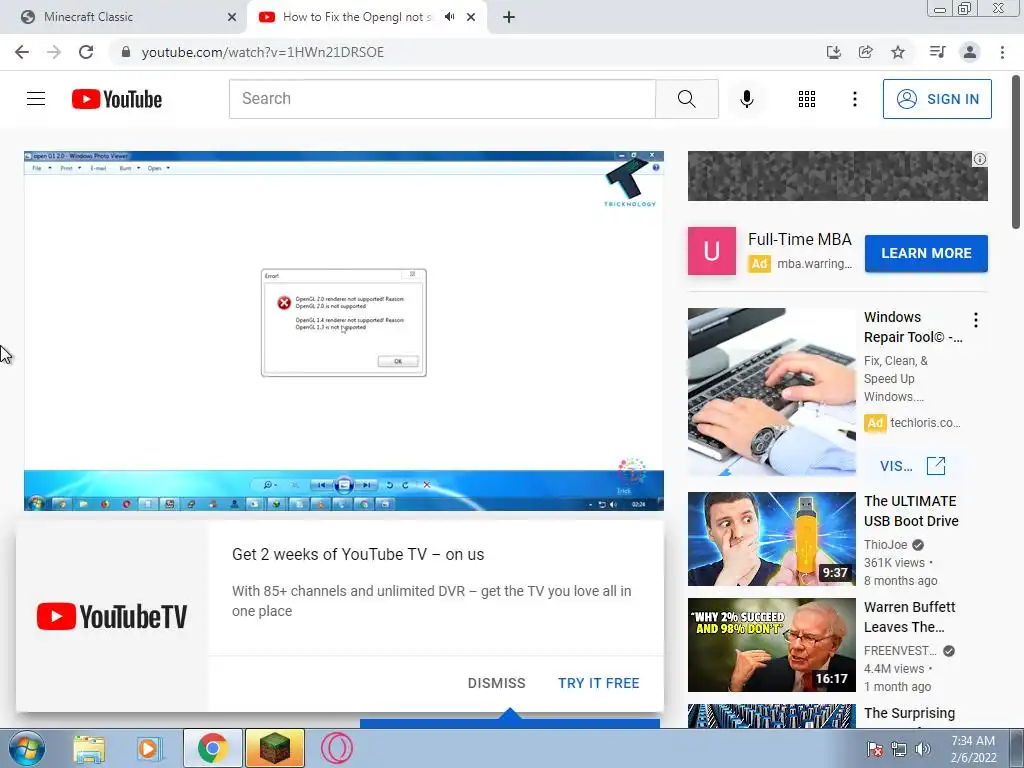The height and width of the screenshot is (768, 1024).
Task: Open the Warren Buffett video thumbnail
Action: pyautogui.click(x=771, y=645)
